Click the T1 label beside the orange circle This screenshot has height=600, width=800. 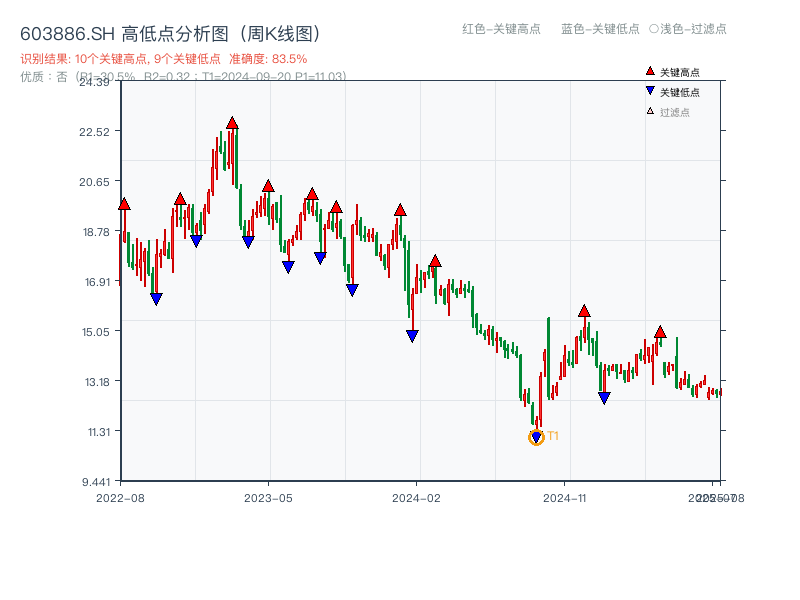point(553,435)
